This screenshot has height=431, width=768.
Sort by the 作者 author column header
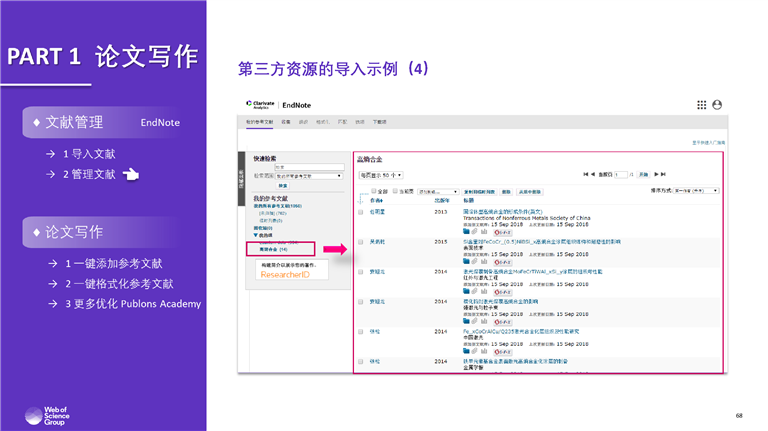[376, 200]
